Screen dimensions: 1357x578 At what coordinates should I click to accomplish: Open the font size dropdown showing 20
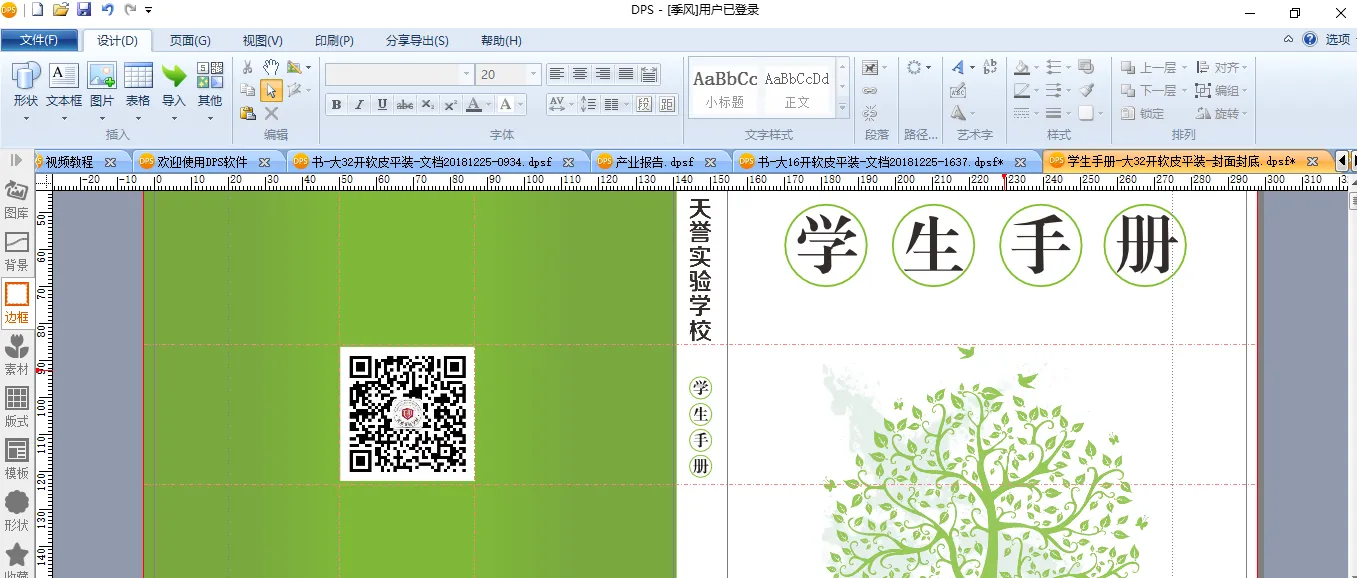(x=533, y=75)
